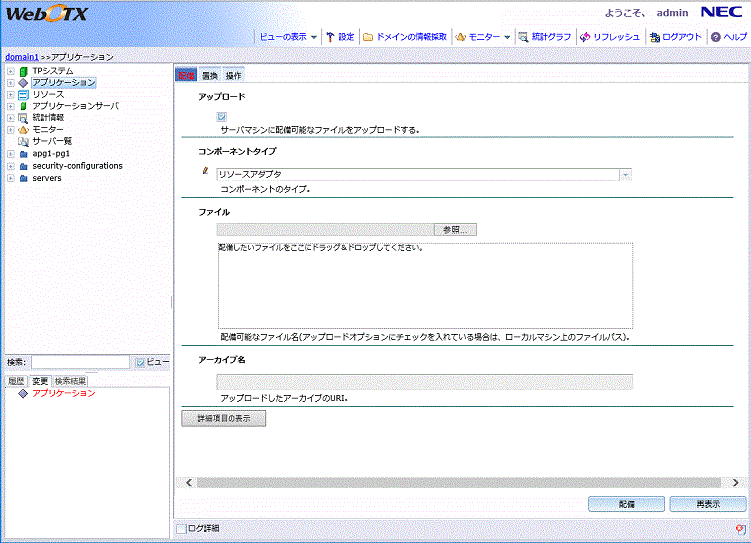The image size is (751, 543).
Task: Click the リフレッシュ toolbar icon
Action: point(585,37)
